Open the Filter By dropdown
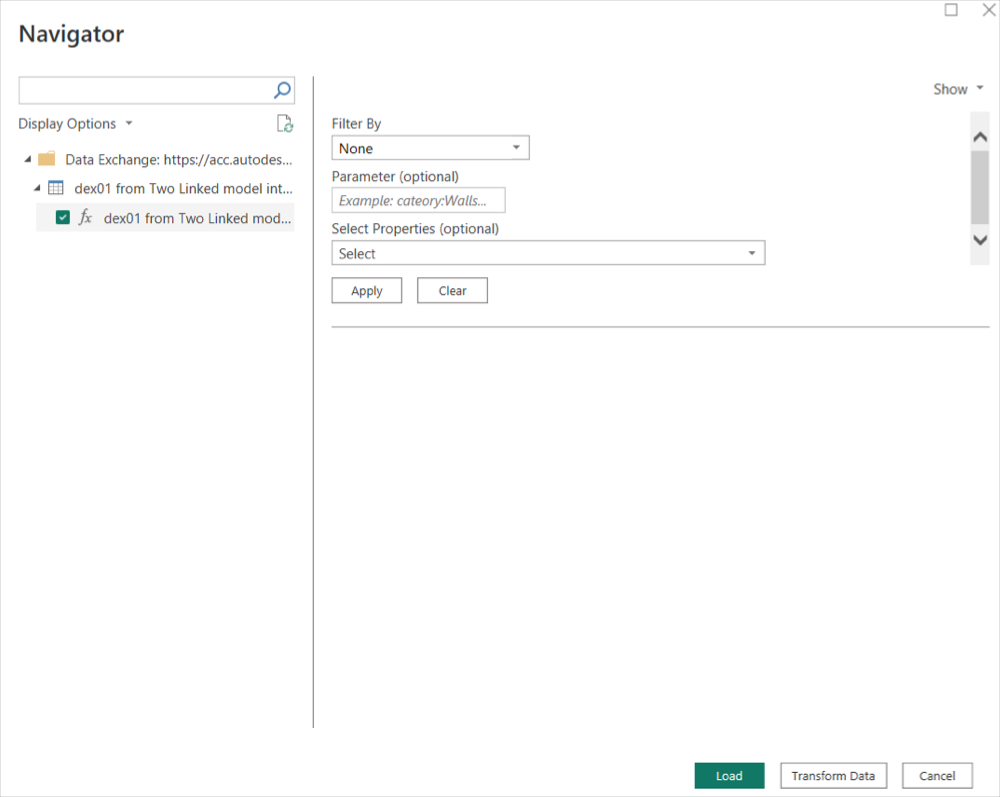 tap(430, 148)
